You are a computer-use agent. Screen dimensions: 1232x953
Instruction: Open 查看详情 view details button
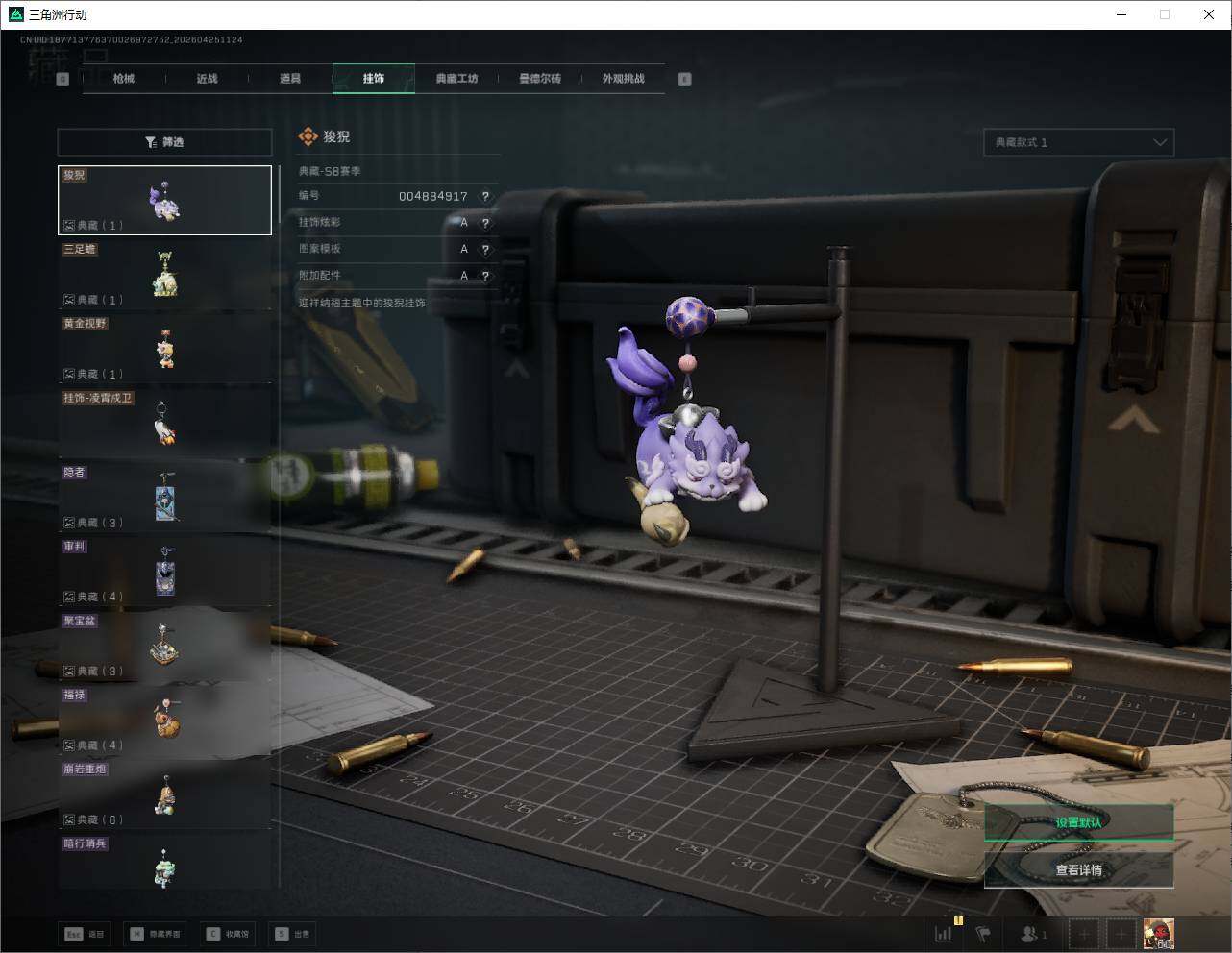[1078, 870]
